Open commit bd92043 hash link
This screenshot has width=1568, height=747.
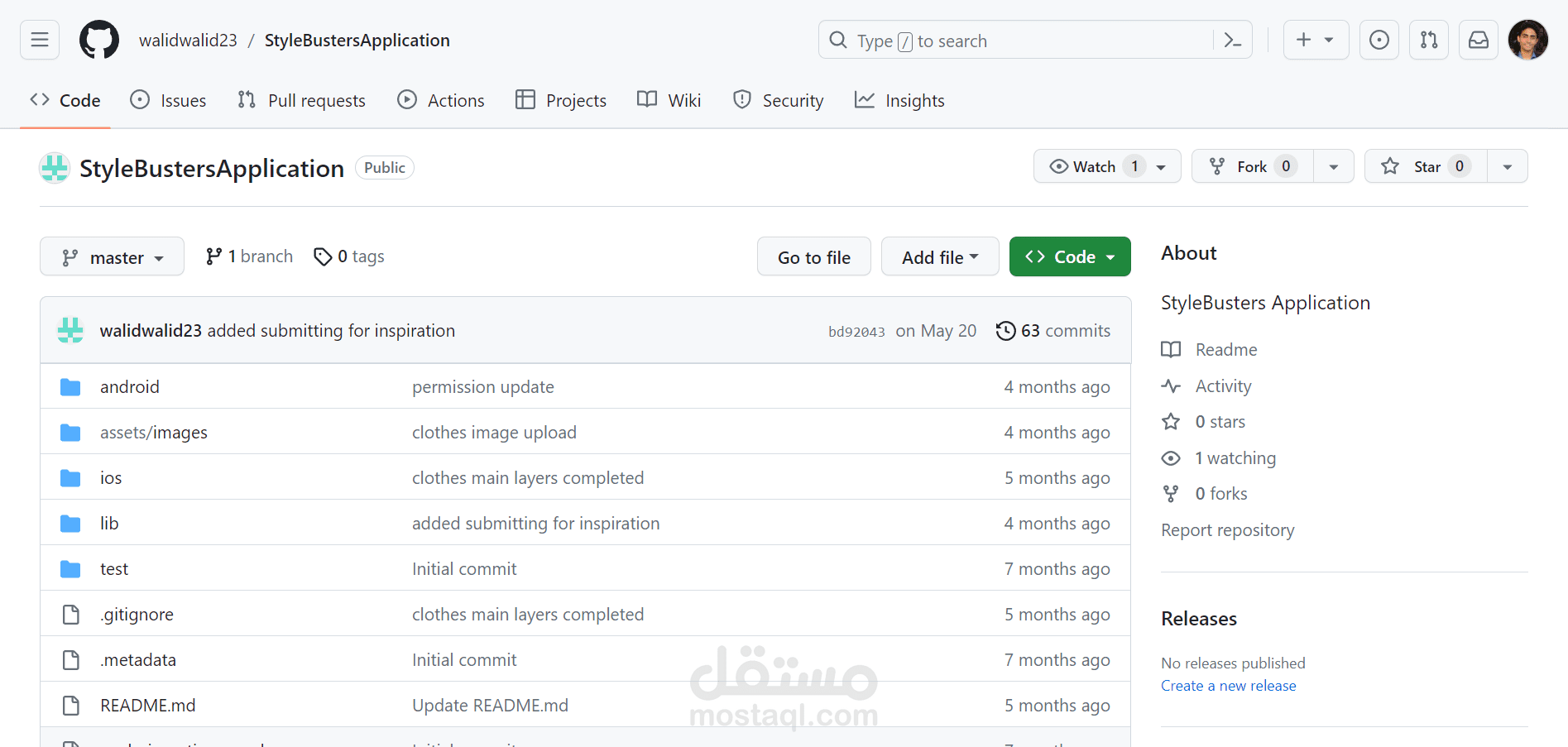tap(856, 331)
